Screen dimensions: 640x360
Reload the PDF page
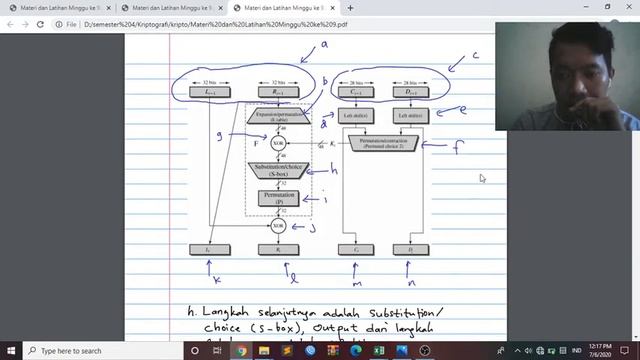tap(40, 24)
